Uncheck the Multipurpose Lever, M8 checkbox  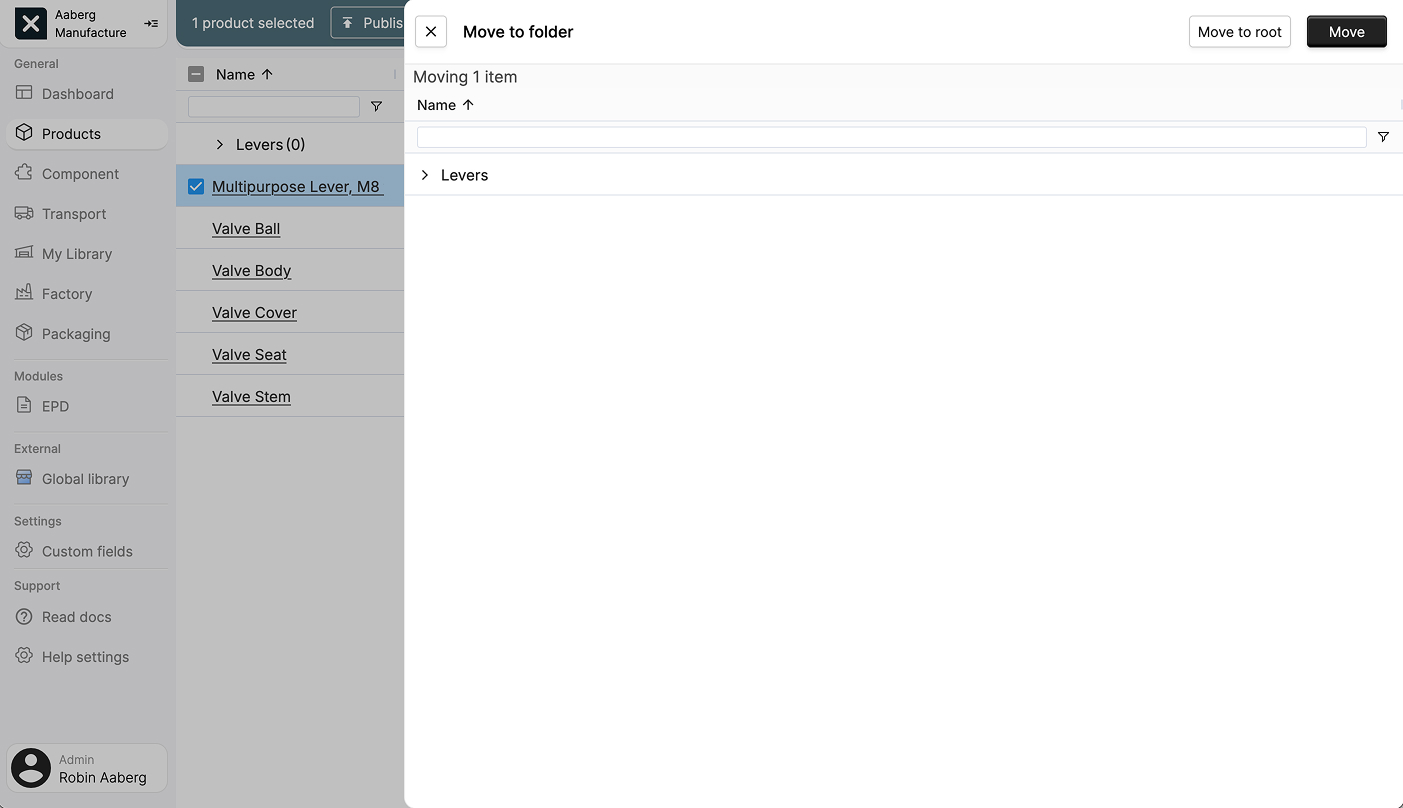[x=195, y=186]
